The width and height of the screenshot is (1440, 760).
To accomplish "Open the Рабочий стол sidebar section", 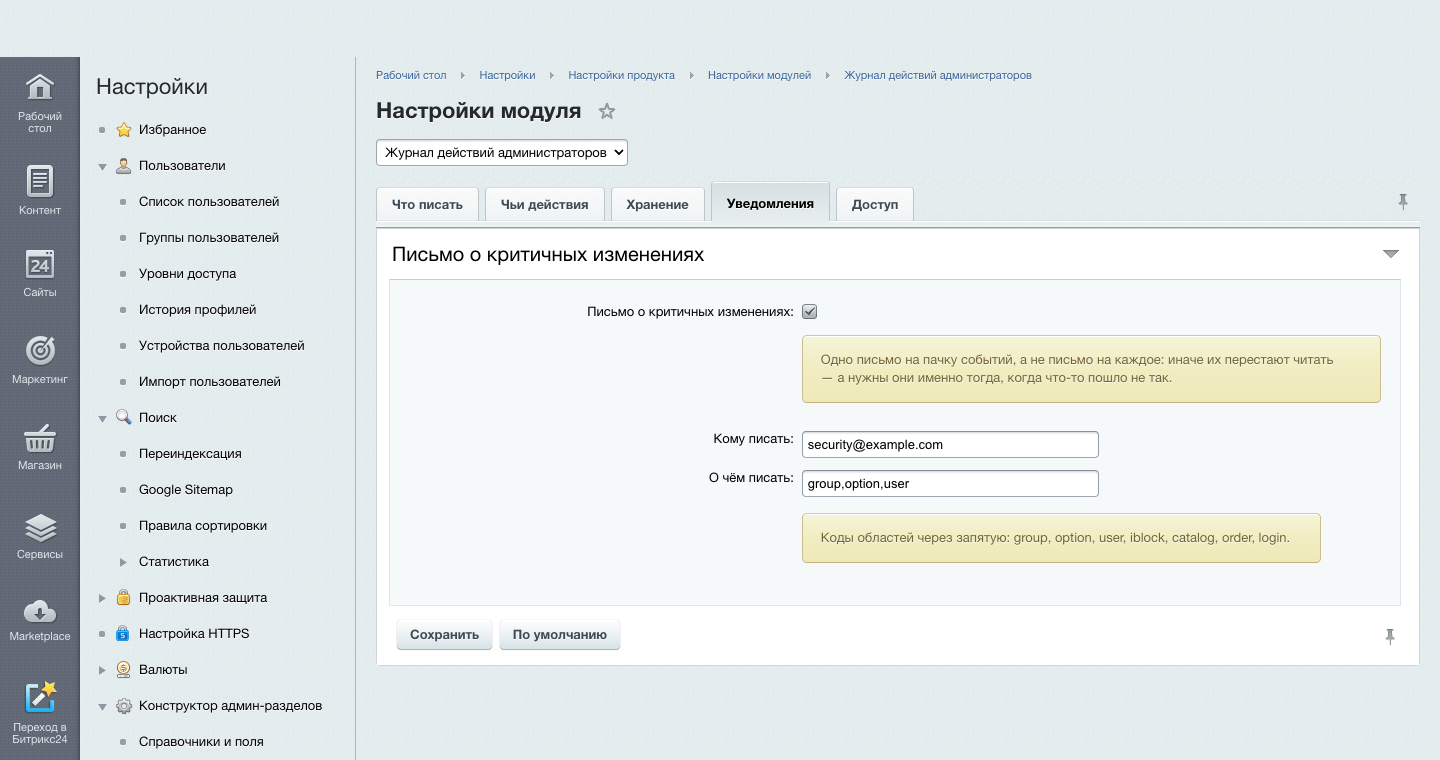I will pyautogui.click(x=39, y=103).
